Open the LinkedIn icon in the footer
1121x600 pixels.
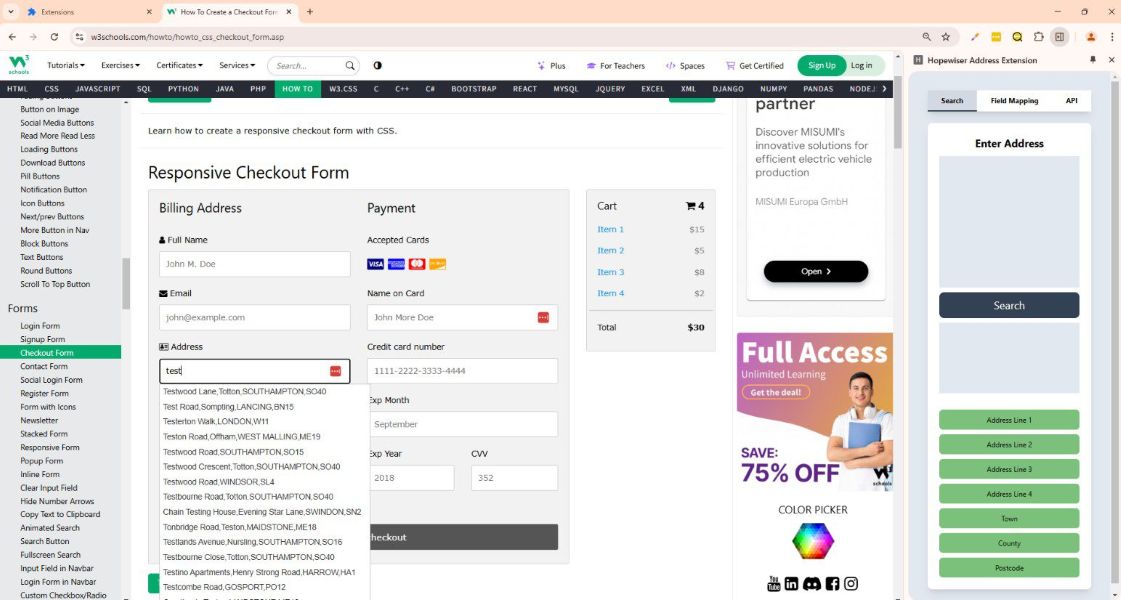[792, 583]
